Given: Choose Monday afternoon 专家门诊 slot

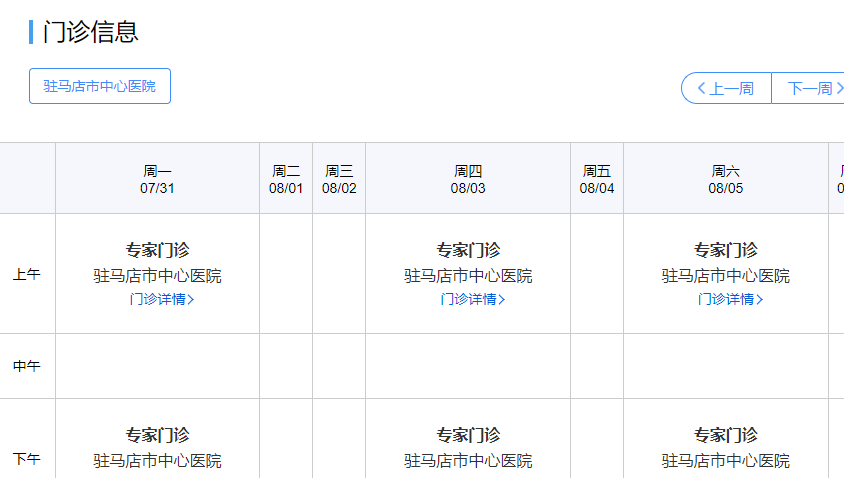Looking at the screenshot, I should (157, 435).
